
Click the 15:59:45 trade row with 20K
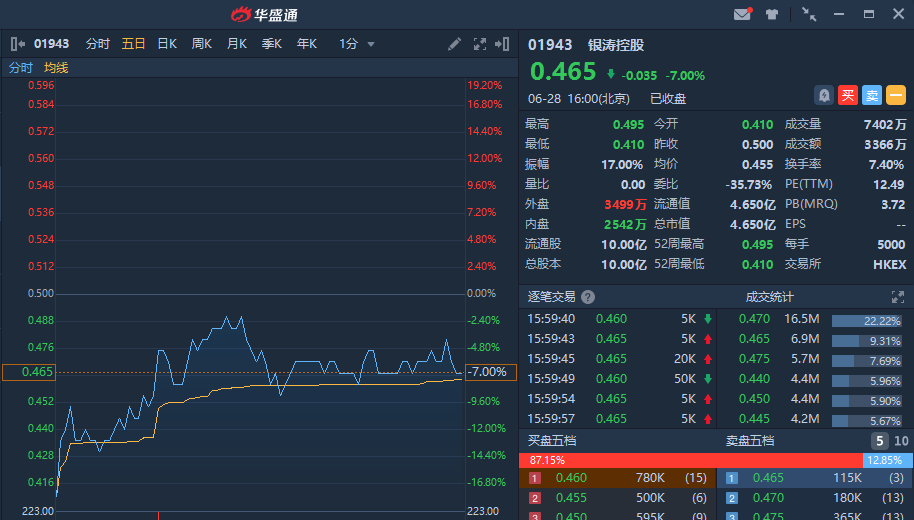pyautogui.click(x=620, y=359)
